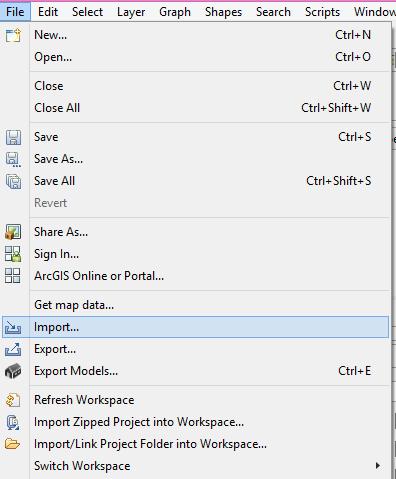Expand the Switch Workspace submenu arrow
Viewport: 396px width, 479px height.
[377, 466]
